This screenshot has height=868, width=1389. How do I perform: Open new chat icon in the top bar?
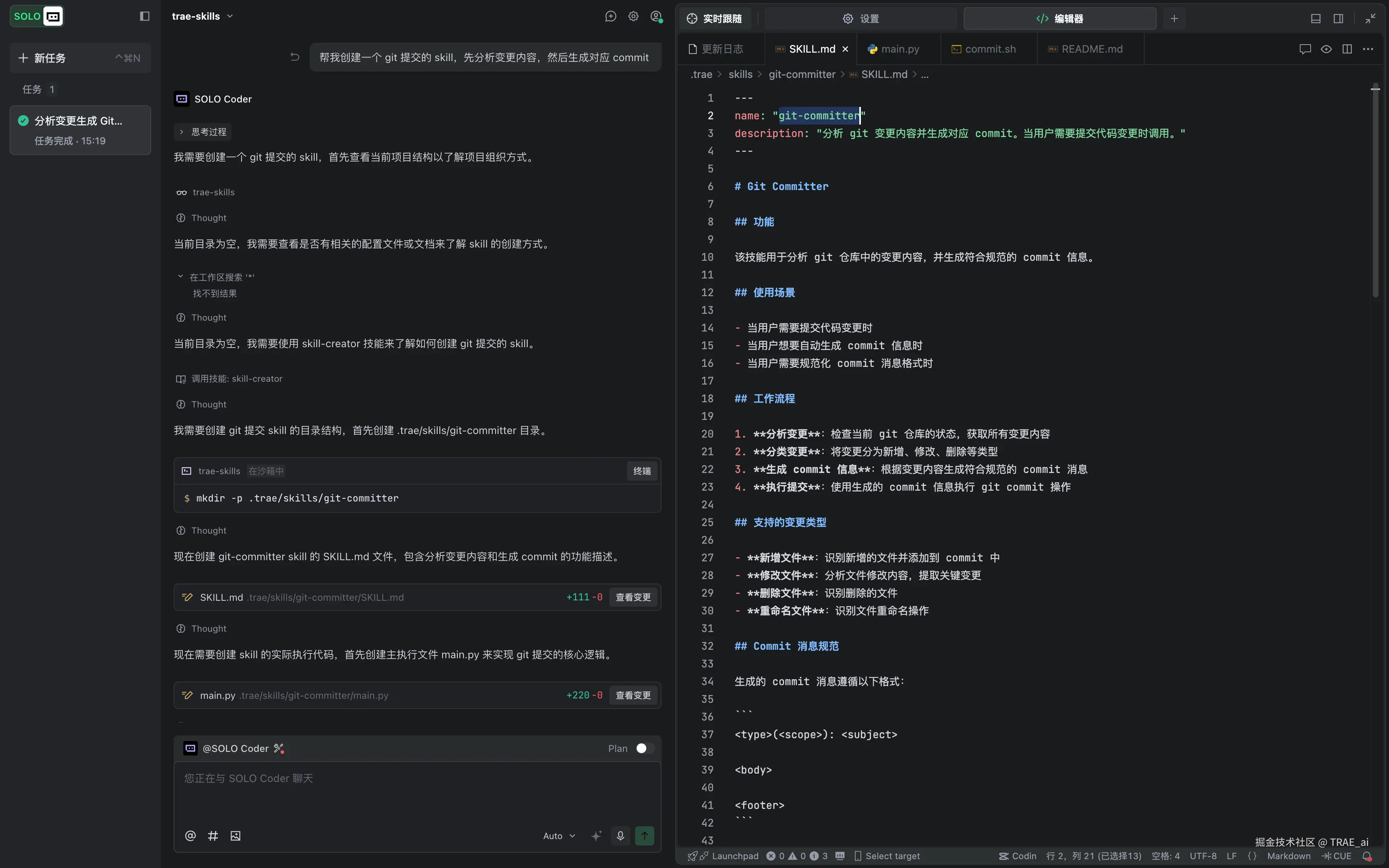pos(611,16)
